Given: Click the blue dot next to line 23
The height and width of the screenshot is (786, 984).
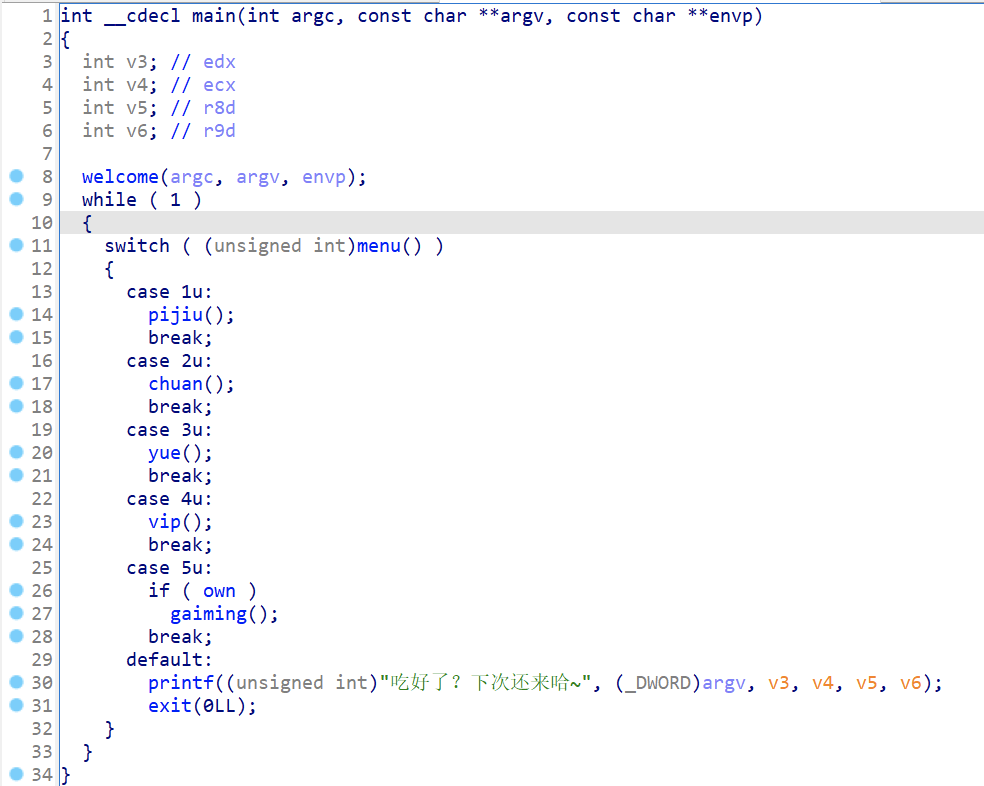Looking at the screenshot, I should [16, 521].
